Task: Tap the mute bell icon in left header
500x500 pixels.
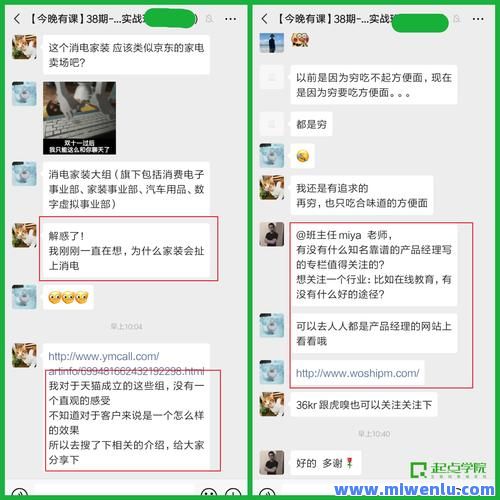Action: click(209, 19)
